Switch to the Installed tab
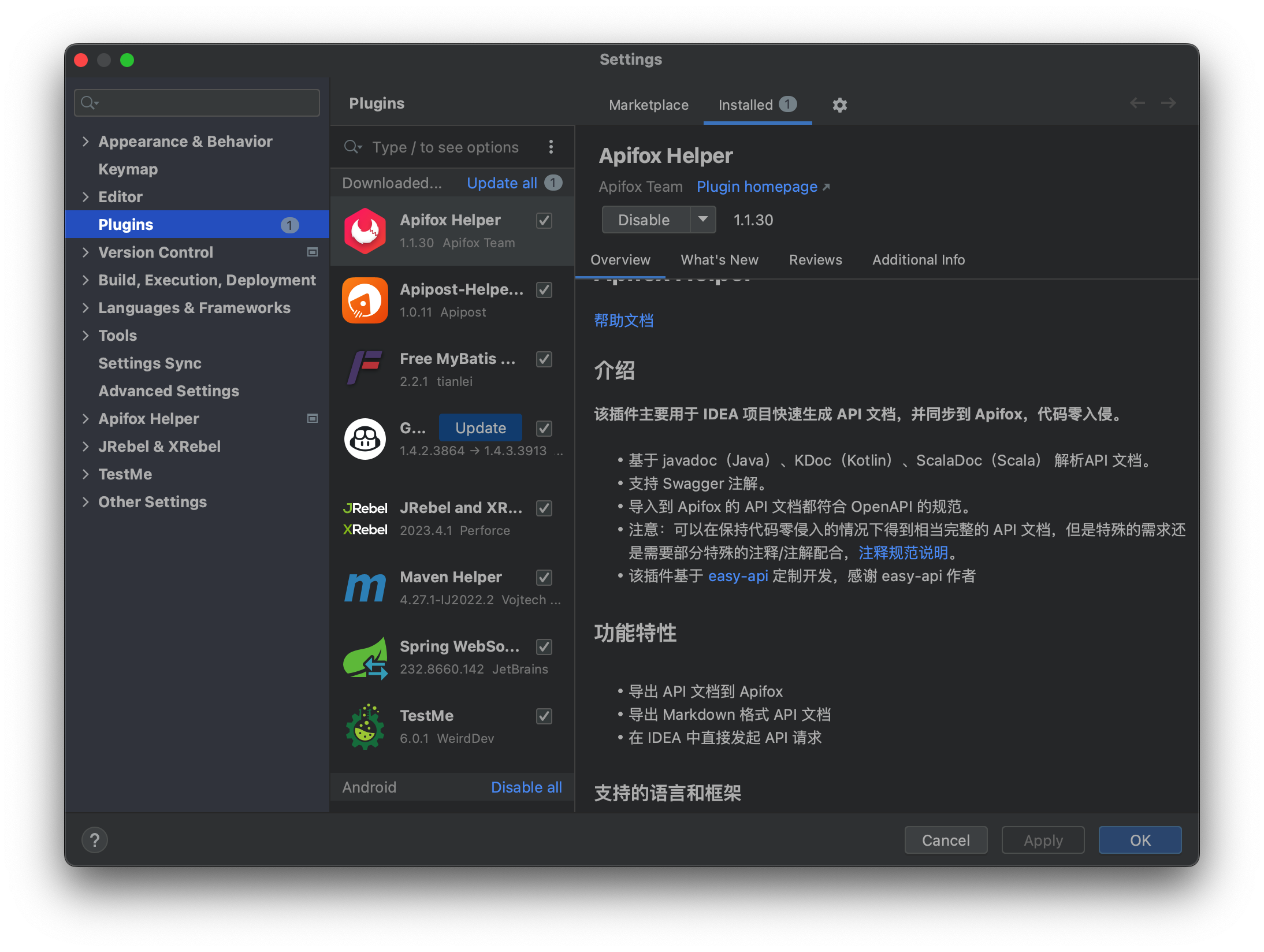Screen dimensions: 1264x952 click(757, 105)
